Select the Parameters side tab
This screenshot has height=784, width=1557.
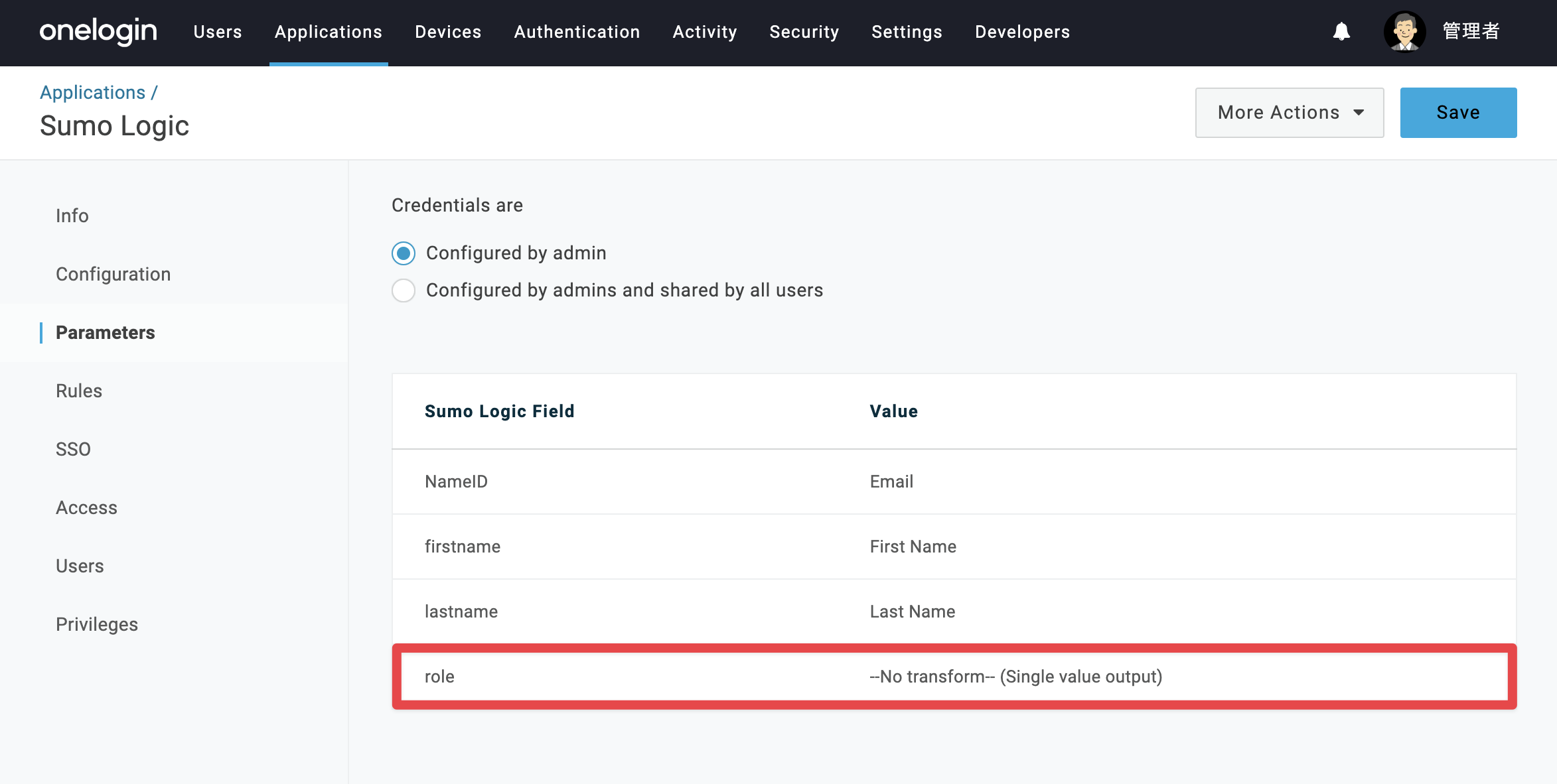[x=106, y=333]
